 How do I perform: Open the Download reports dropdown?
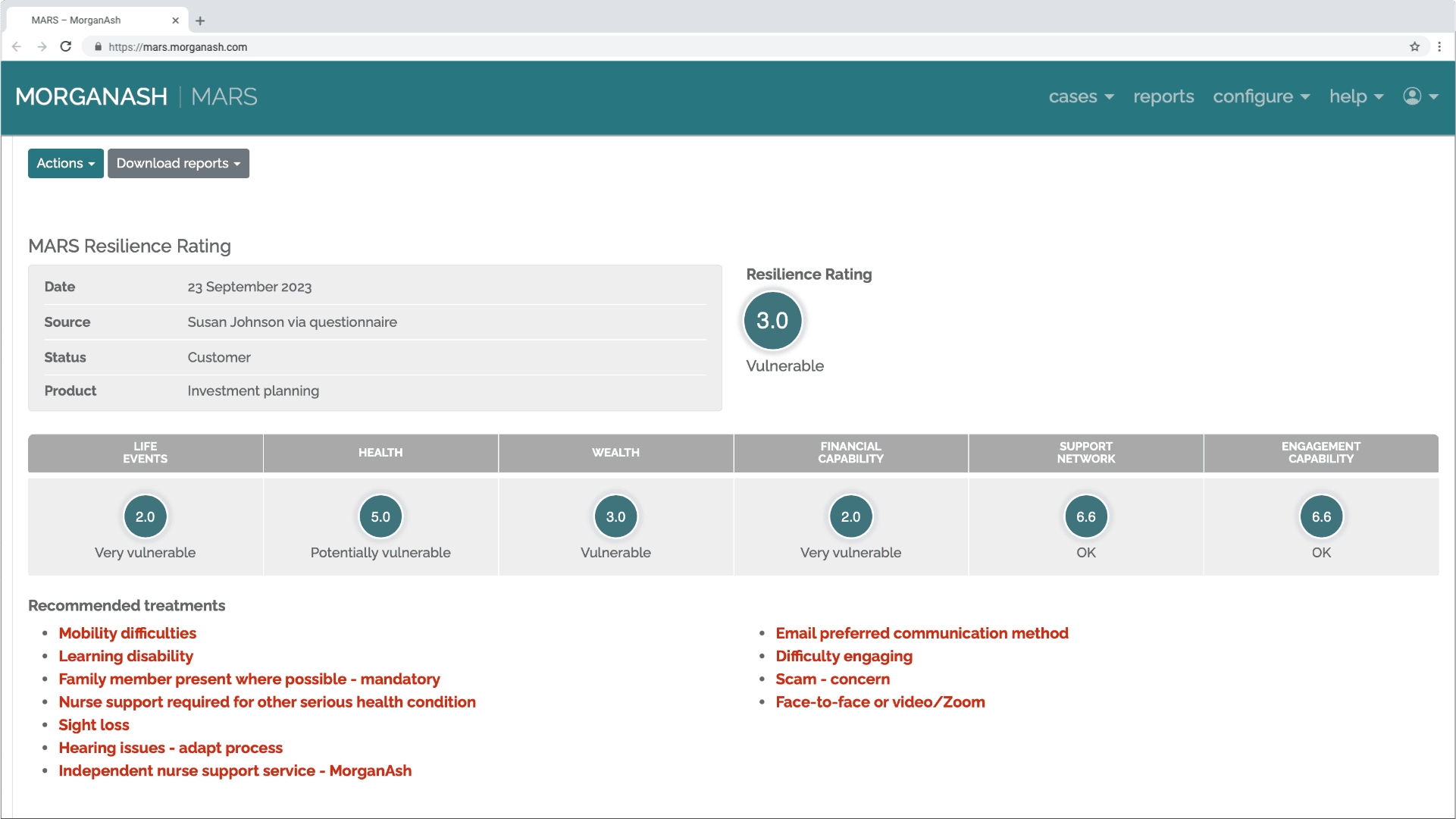(x=178, y=164)
